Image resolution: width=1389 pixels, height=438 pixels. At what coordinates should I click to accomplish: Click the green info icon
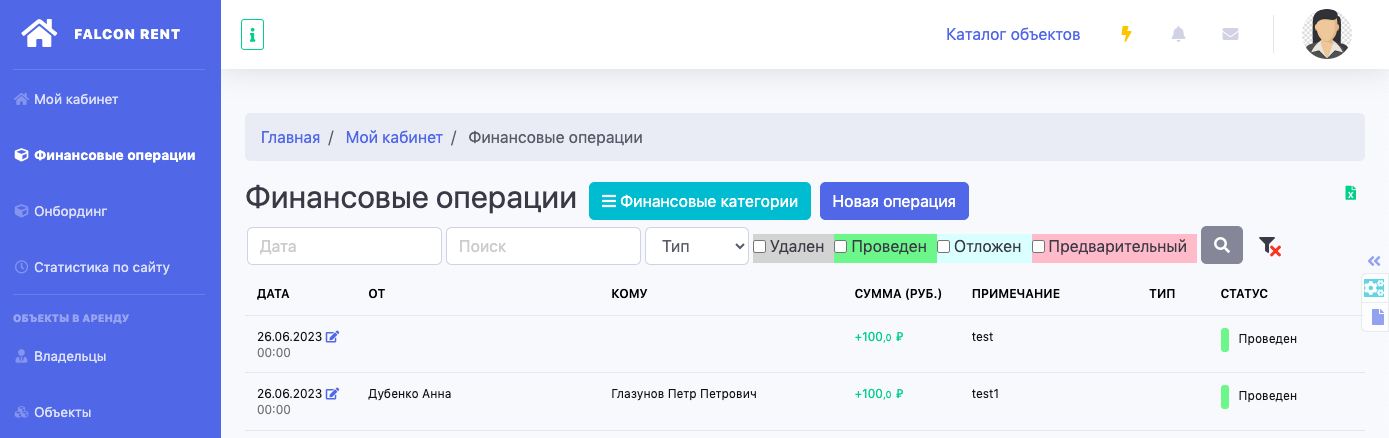tap(252, 35)
